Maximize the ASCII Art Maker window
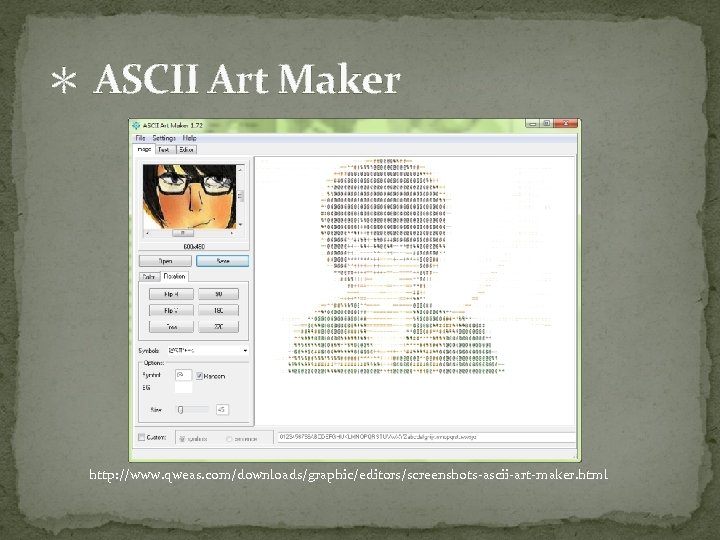 coord(546,124)
